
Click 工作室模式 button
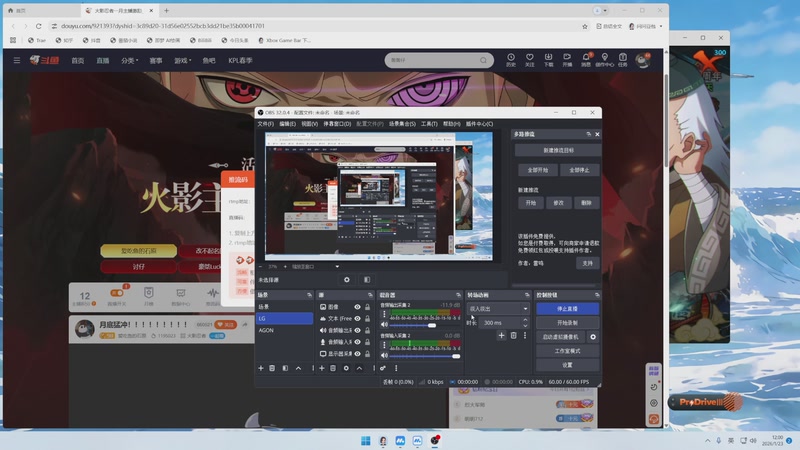[567, 351]
